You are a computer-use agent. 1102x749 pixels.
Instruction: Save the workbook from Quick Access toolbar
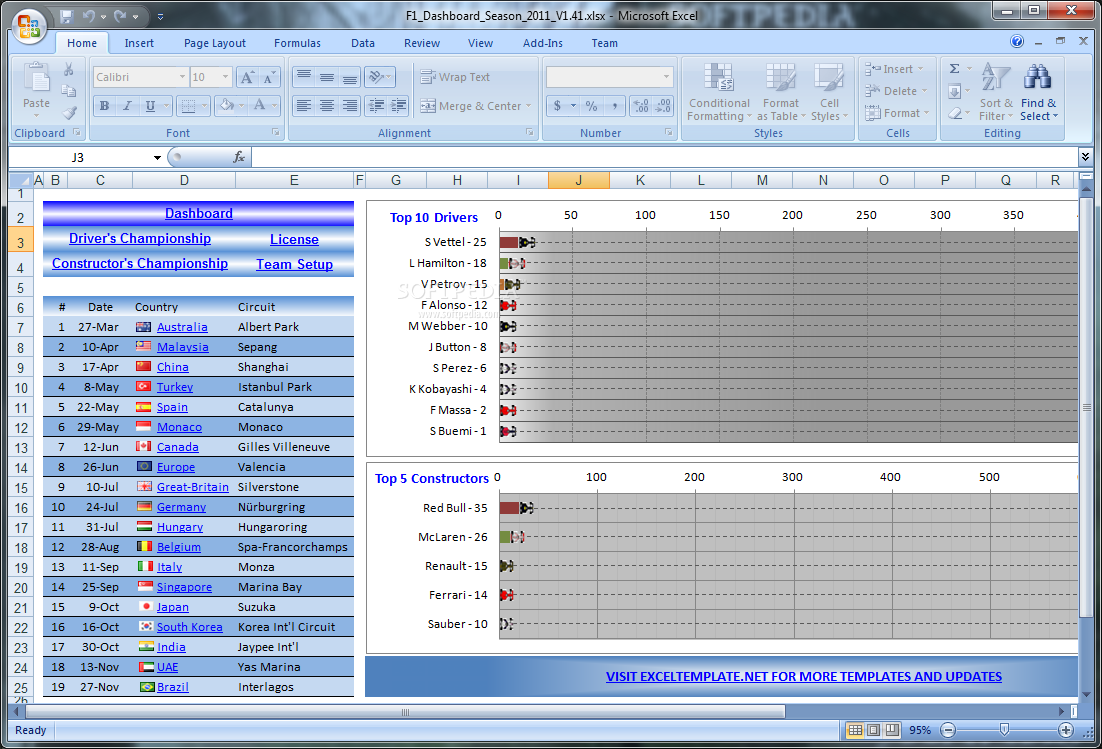click(67, 15)
